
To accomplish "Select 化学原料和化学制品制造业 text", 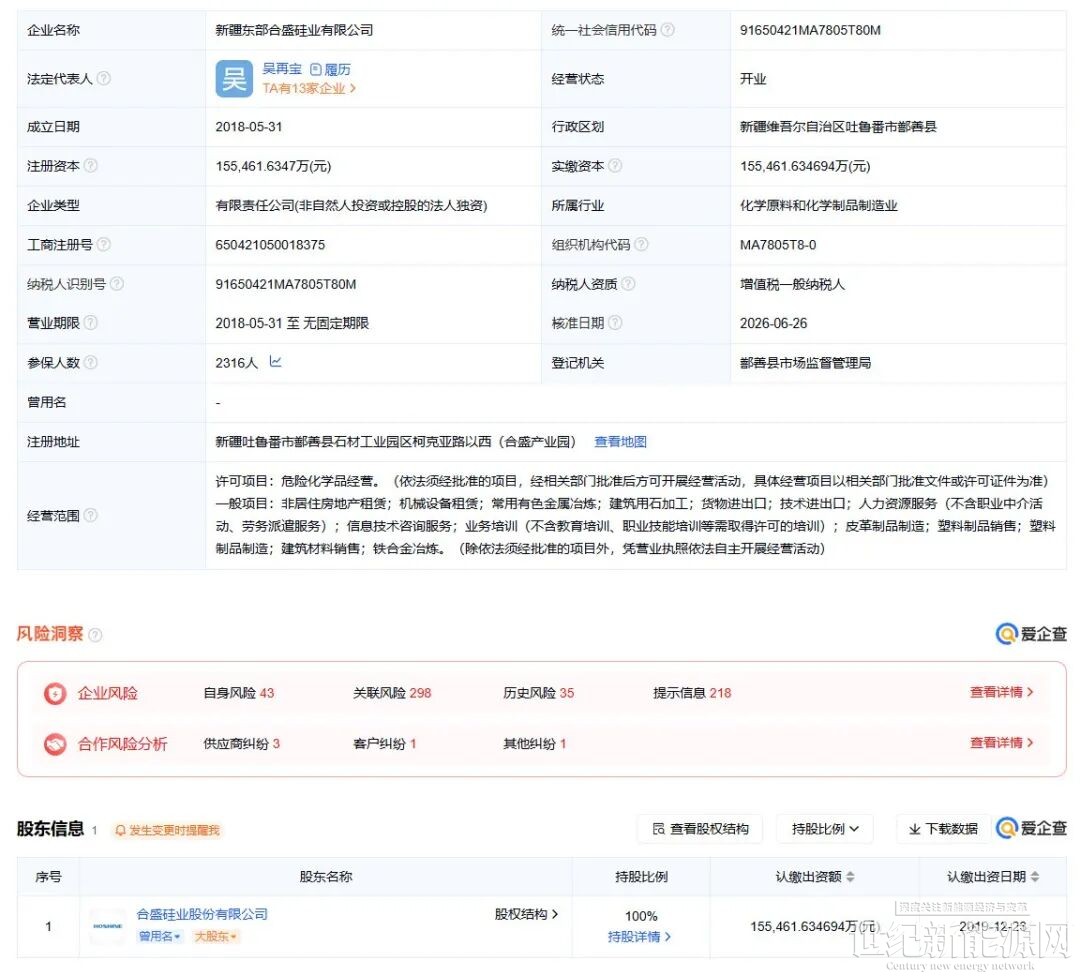I will (x=818, y=205).
